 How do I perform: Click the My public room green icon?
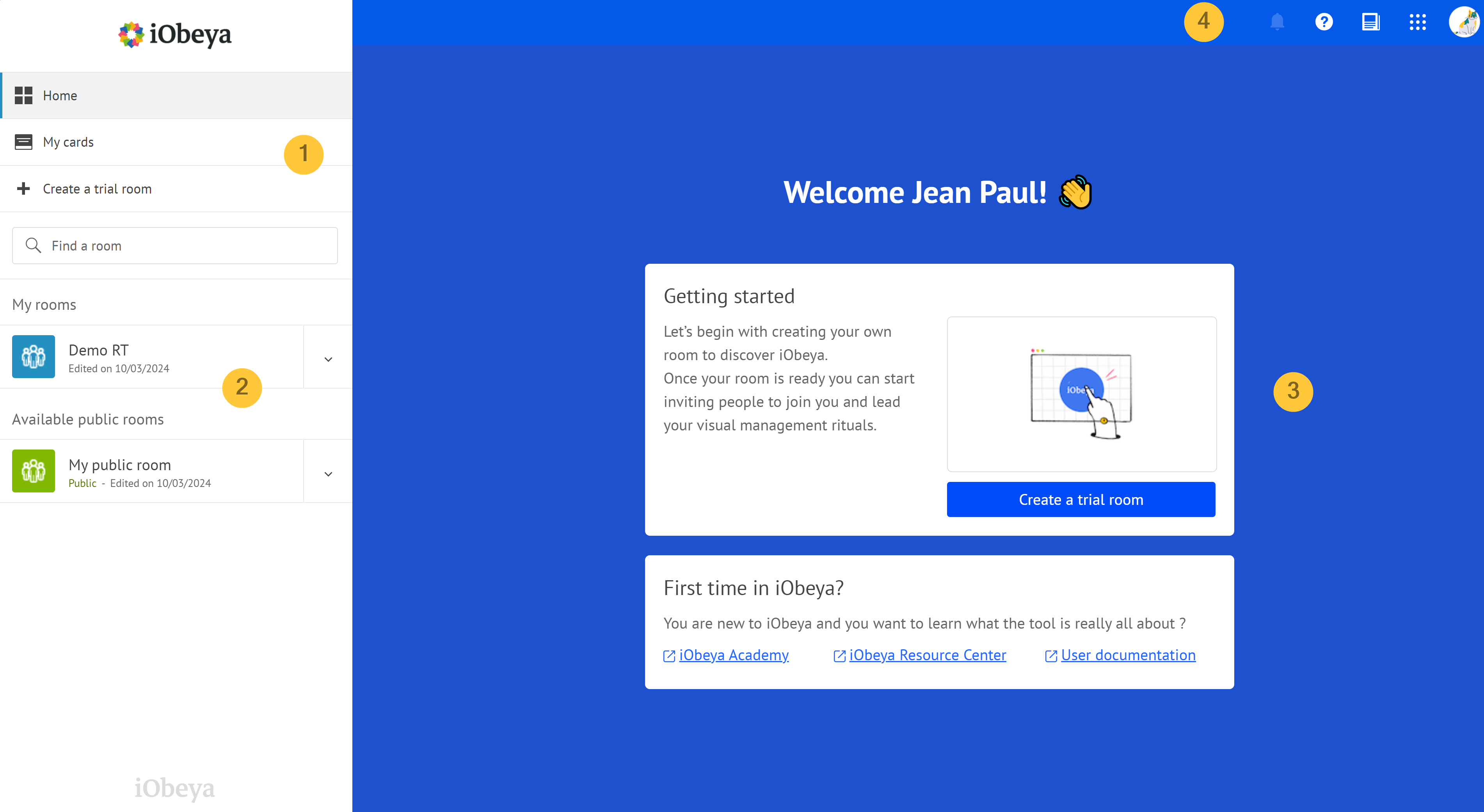34,471
